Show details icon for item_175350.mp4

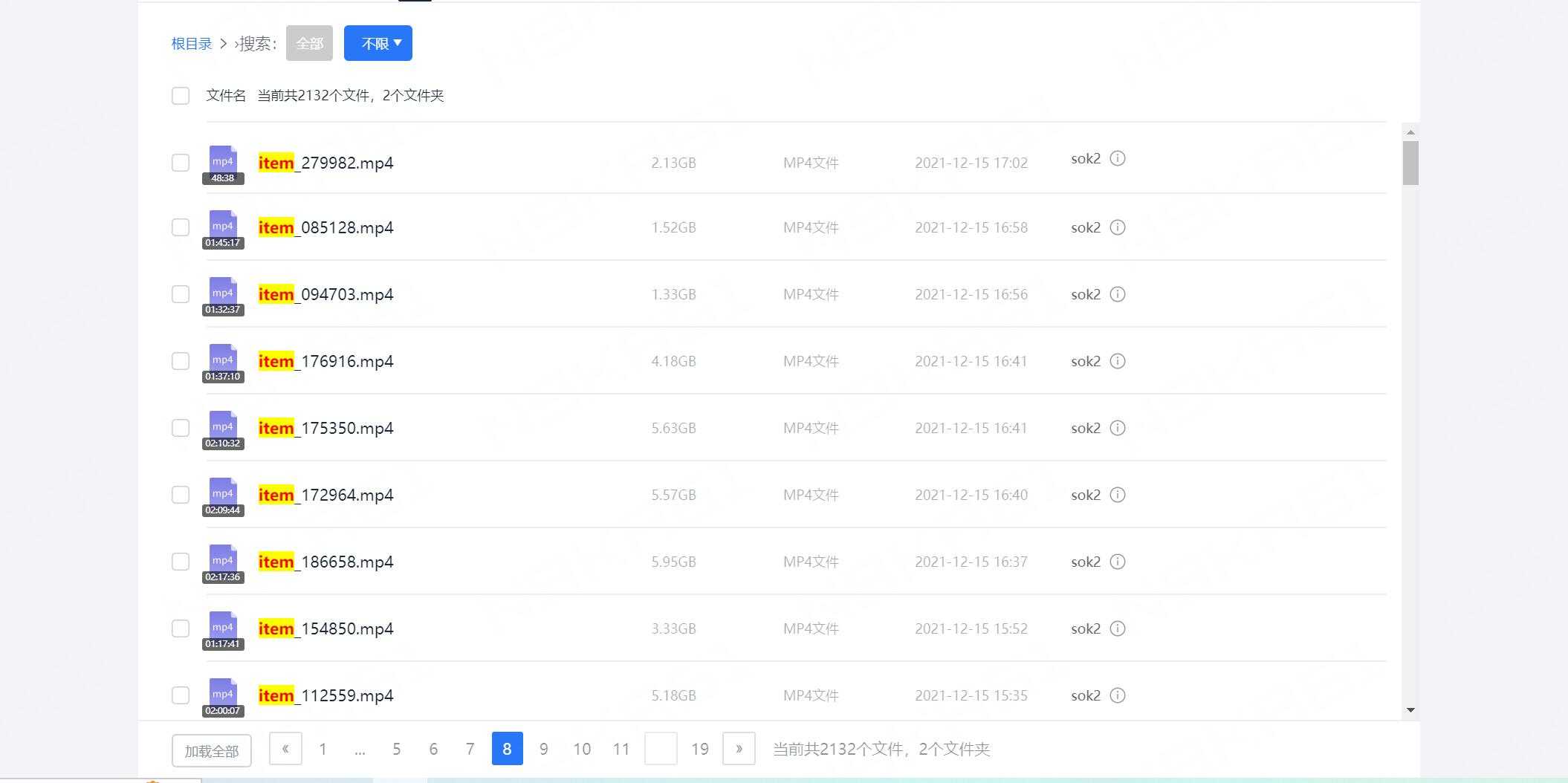coord(1117,428)
